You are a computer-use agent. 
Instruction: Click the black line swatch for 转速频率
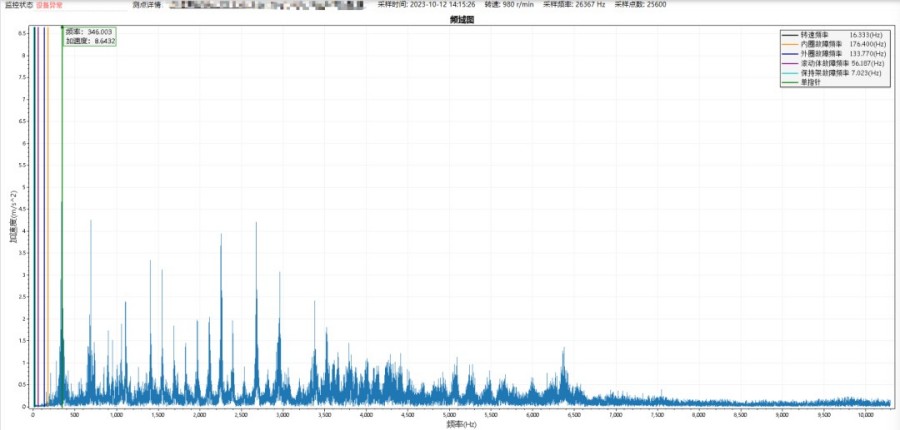click(790, 34)
